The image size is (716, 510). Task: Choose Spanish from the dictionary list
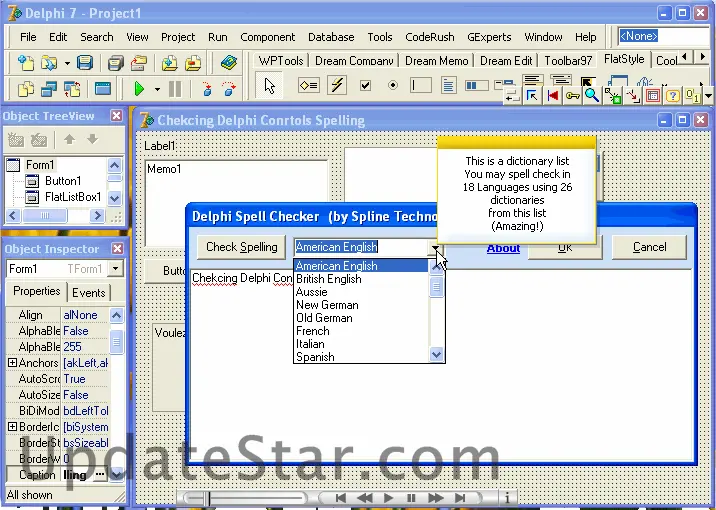pos(361,357)
